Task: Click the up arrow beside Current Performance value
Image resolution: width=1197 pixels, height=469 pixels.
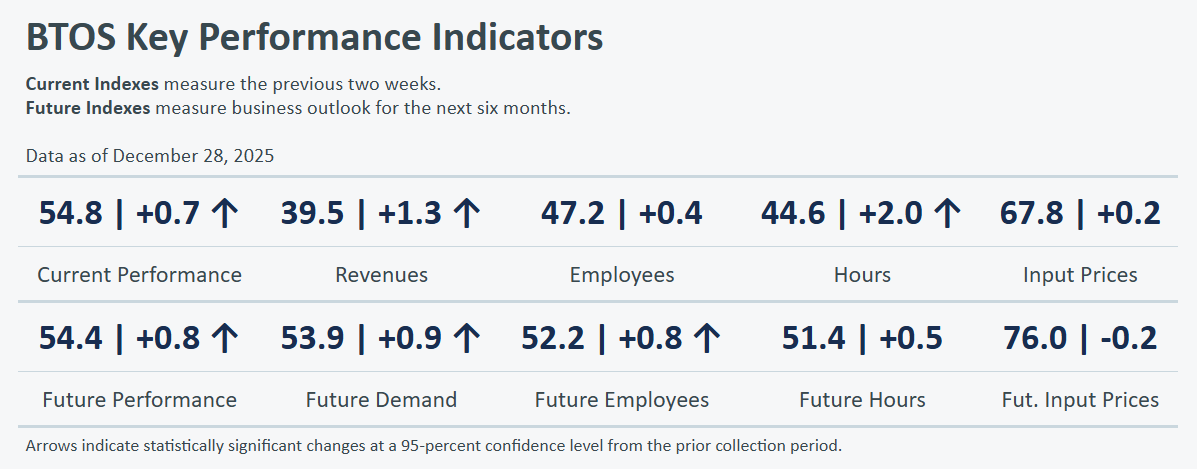Action: (x=224, y=213)
